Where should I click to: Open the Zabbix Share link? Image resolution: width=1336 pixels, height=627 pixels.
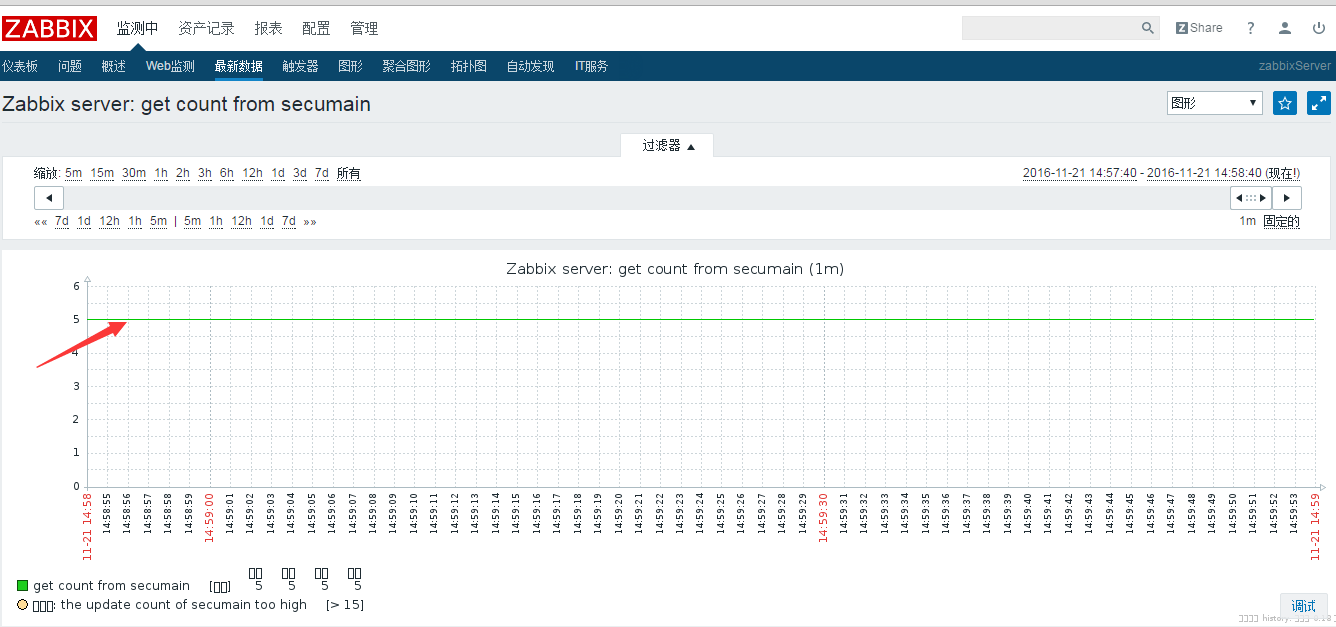tap(1199, 28)
